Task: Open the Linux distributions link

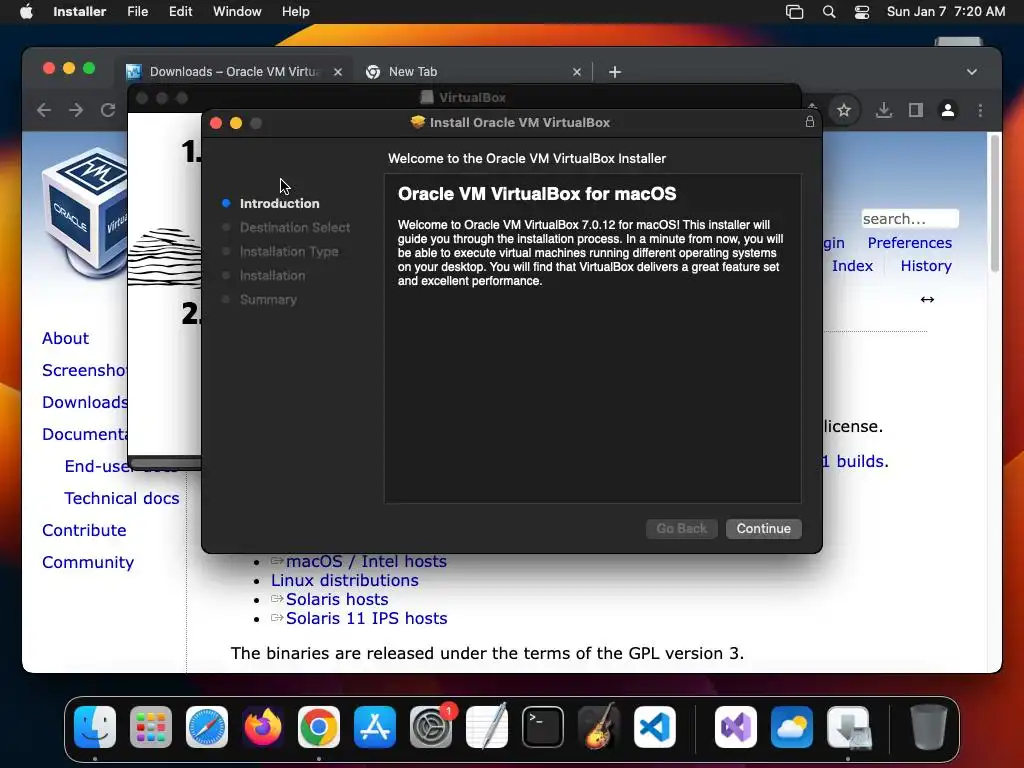Action: [345, 581]
